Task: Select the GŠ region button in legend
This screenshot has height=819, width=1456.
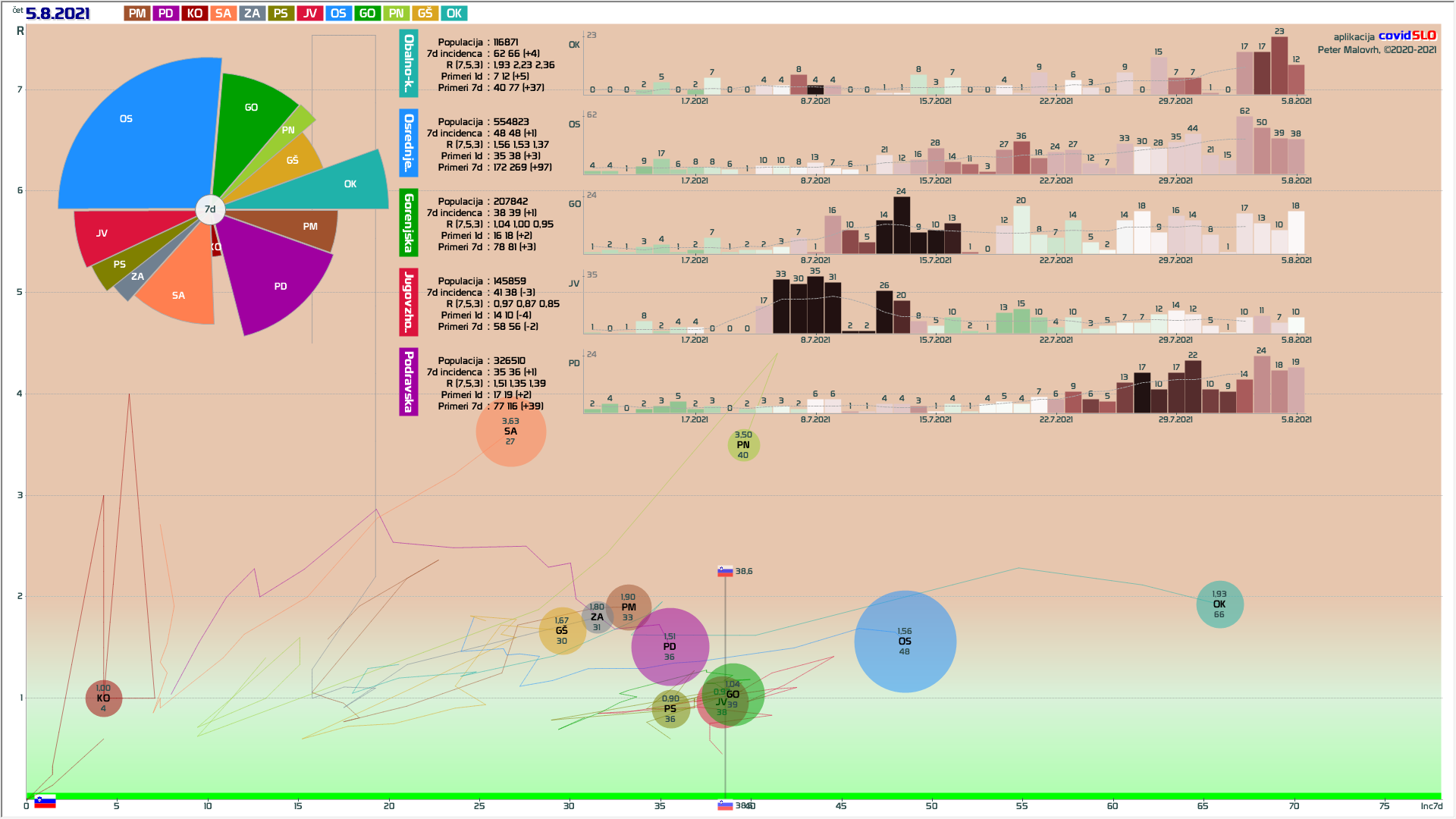Action: 425,13
